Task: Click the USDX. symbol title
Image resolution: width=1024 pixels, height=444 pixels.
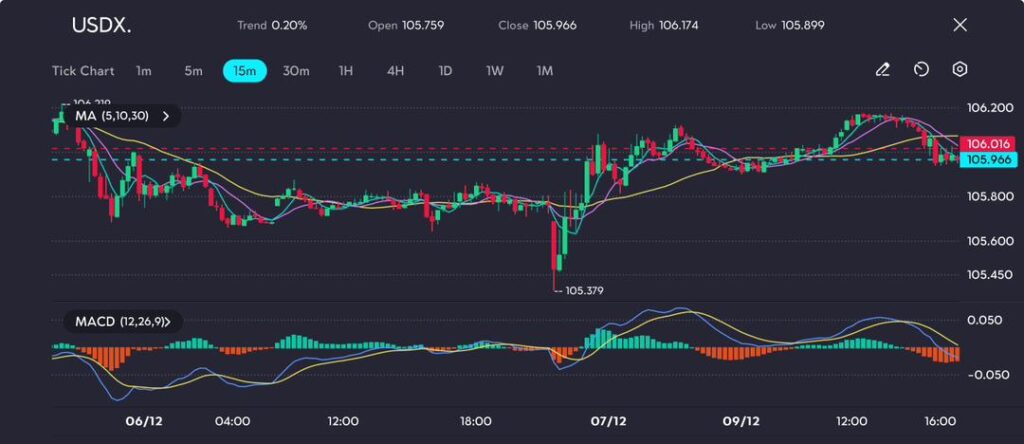Action: [98, 25]
